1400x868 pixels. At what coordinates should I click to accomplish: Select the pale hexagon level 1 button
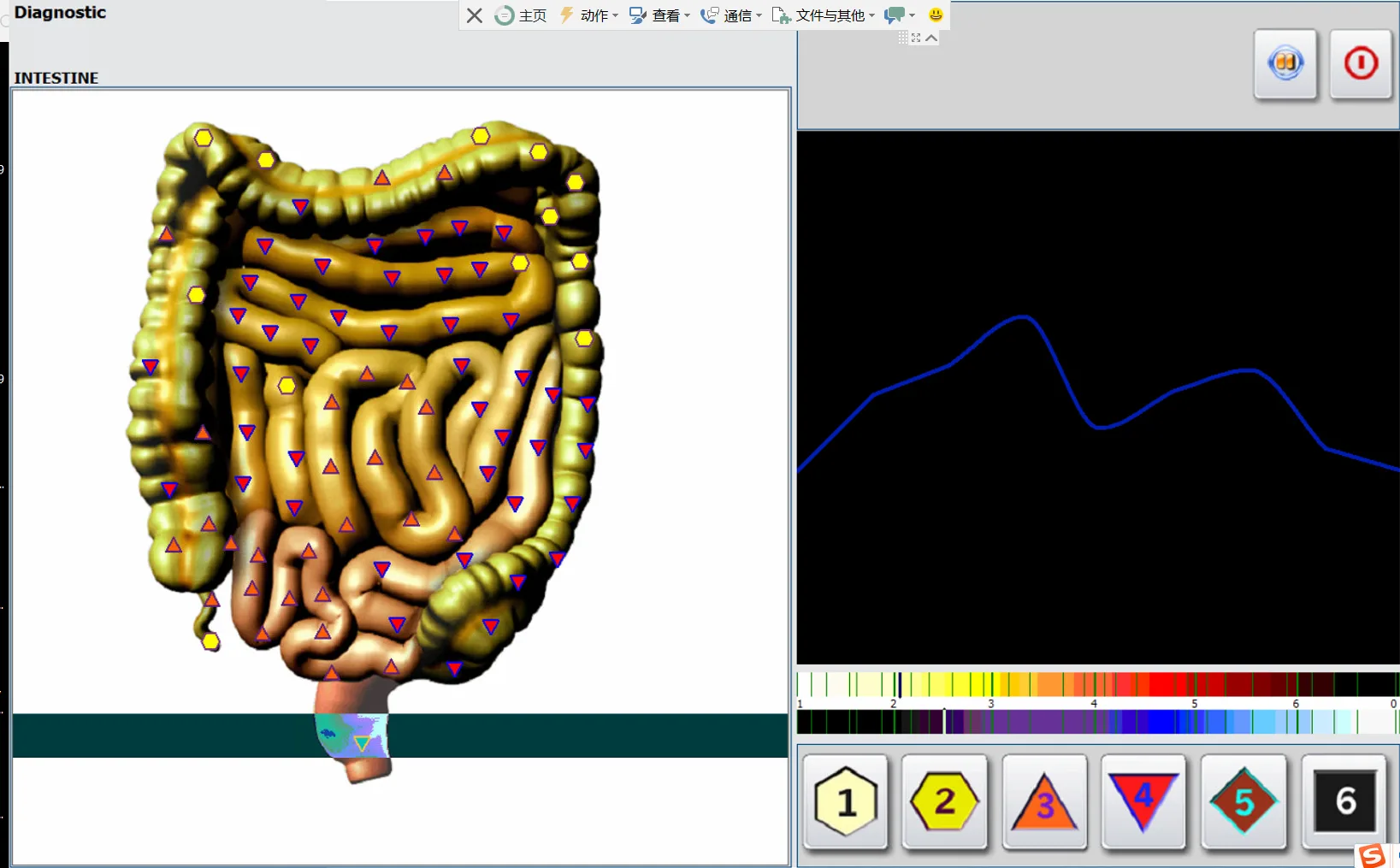[x=846, y=801]
